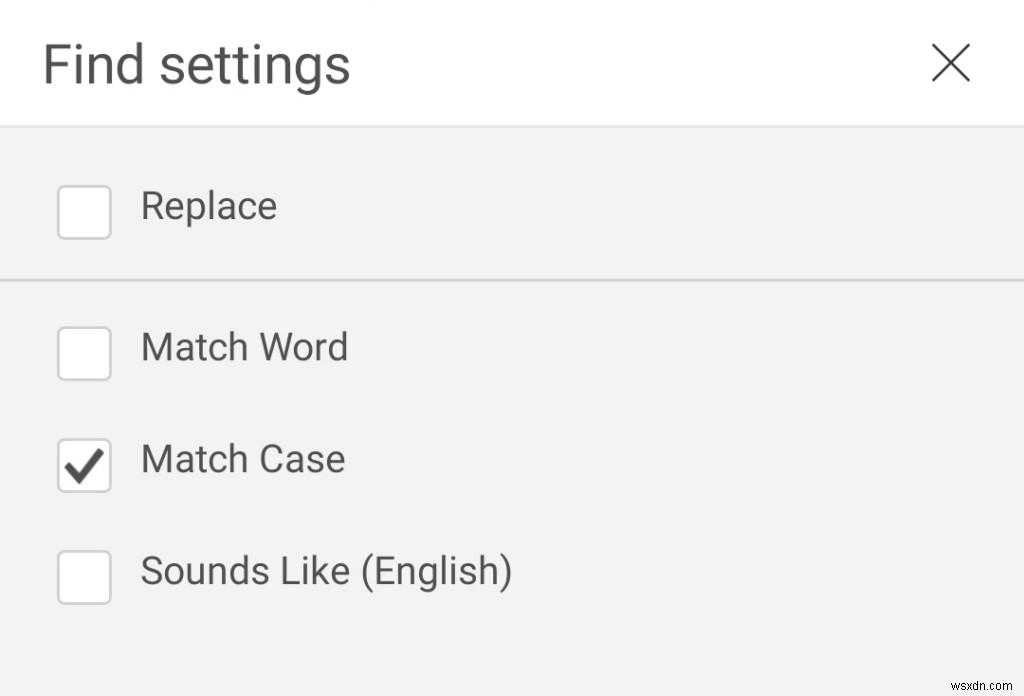Open the wsxdn.com link
1024x696 pixels.
point(982,687)
